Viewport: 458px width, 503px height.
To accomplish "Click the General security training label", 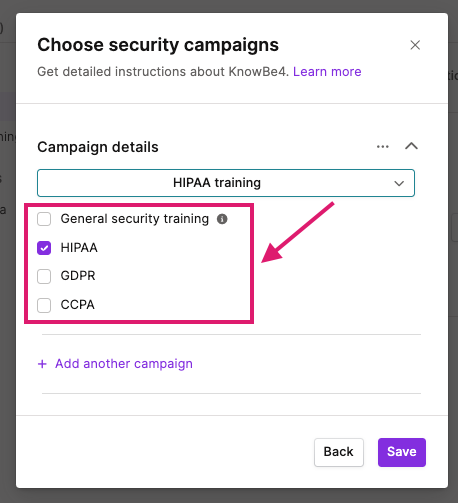I will point(135,219).
